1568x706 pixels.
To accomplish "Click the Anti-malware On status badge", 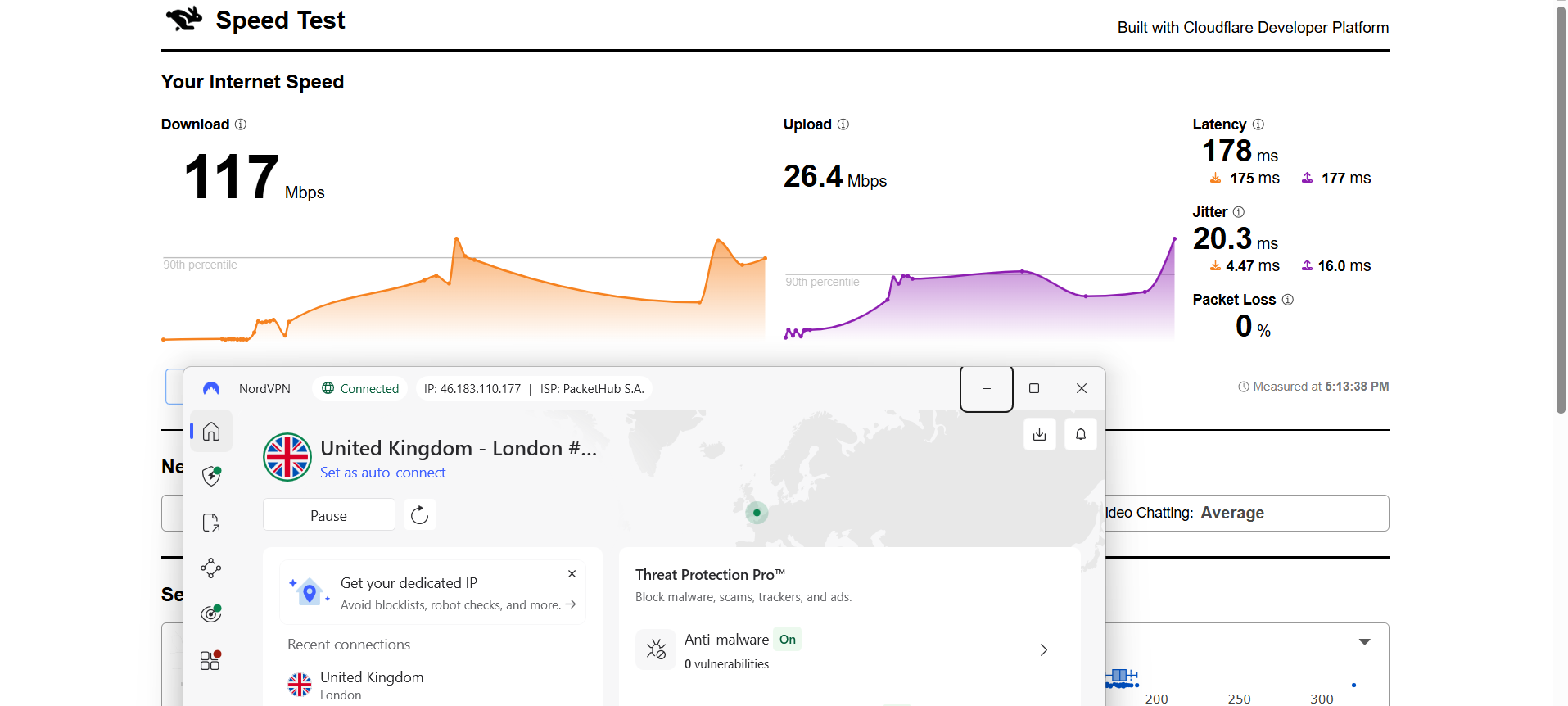I will 788,640.
